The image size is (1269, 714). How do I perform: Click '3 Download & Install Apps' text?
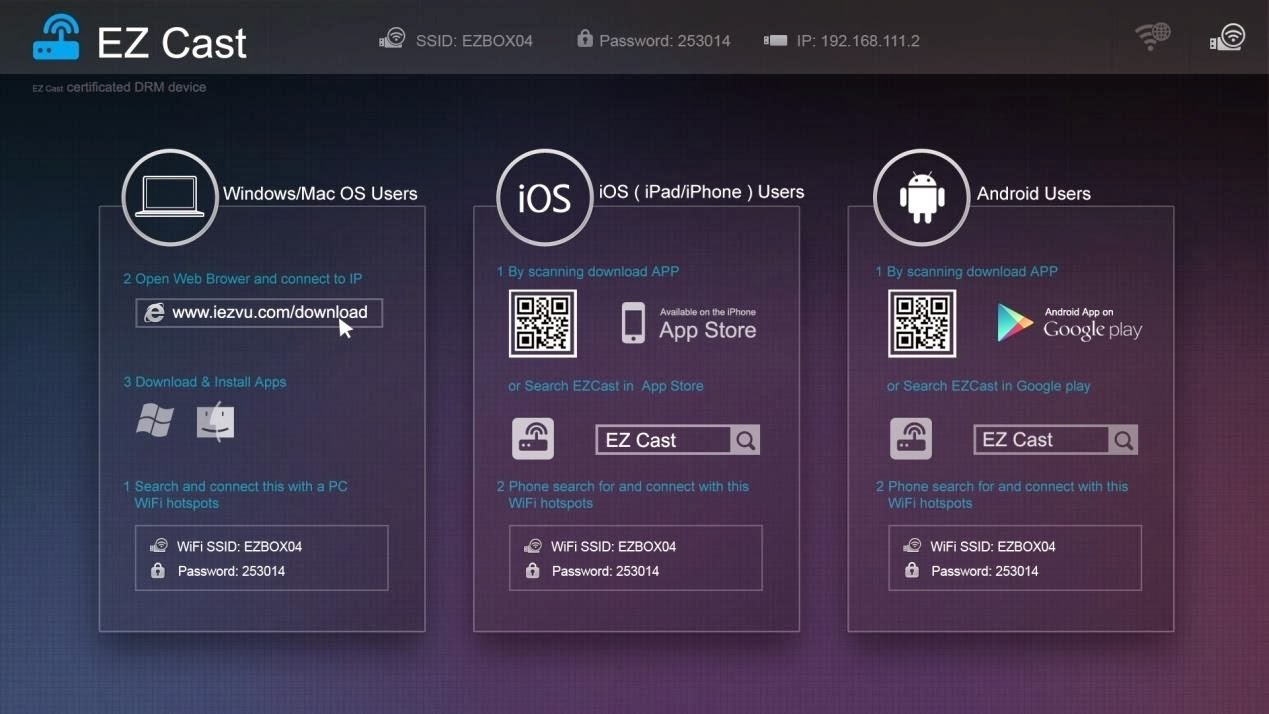(x=205, y=382)
